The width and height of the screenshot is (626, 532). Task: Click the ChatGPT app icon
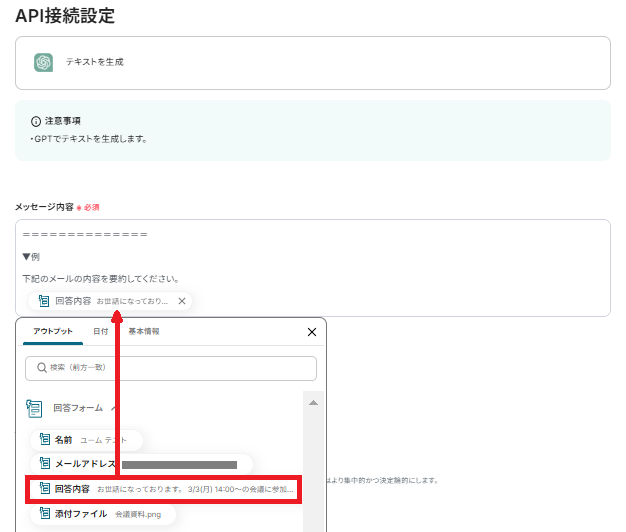43,62
